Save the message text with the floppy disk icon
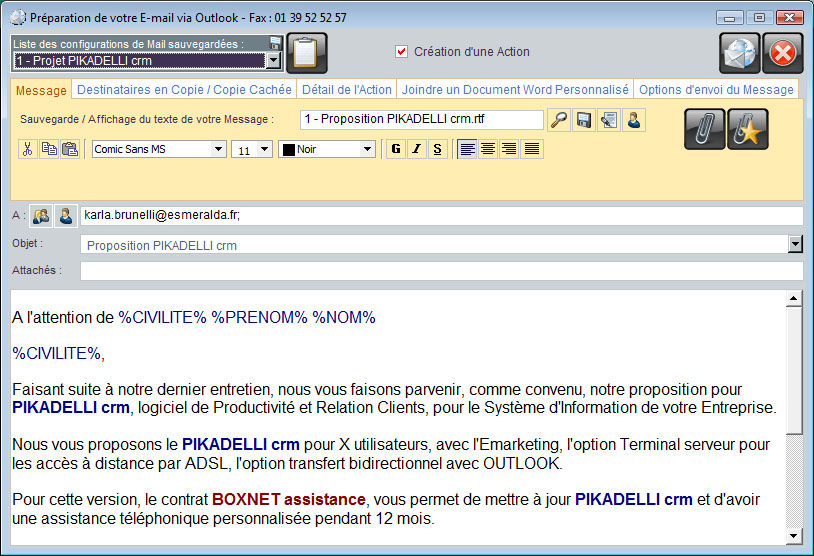Screen dimensions: 814x556 click(x=584, y=120)
